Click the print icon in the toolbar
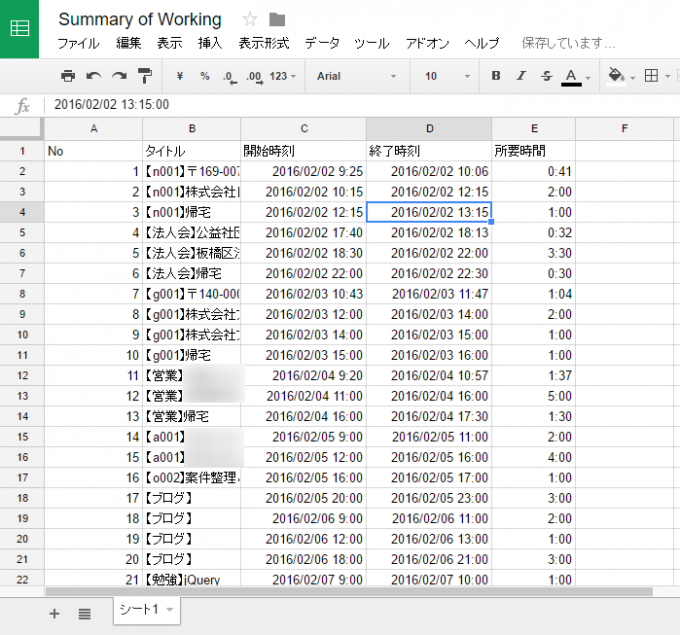This screenshot has height=635, width=680. pos(68,76)
